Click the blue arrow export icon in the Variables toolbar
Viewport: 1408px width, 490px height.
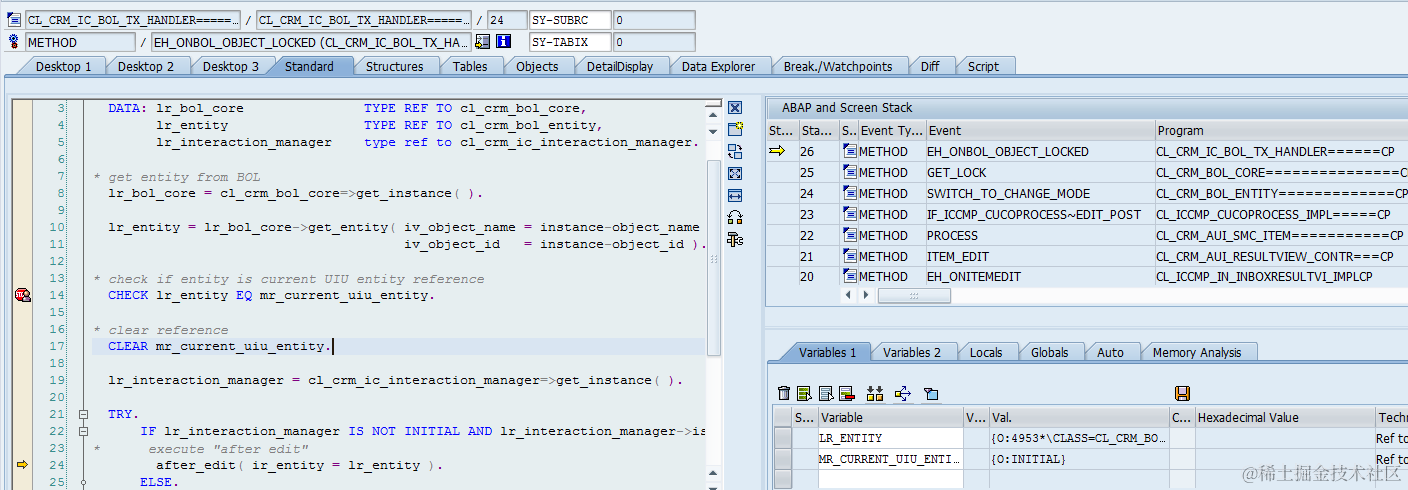(903, 394)
